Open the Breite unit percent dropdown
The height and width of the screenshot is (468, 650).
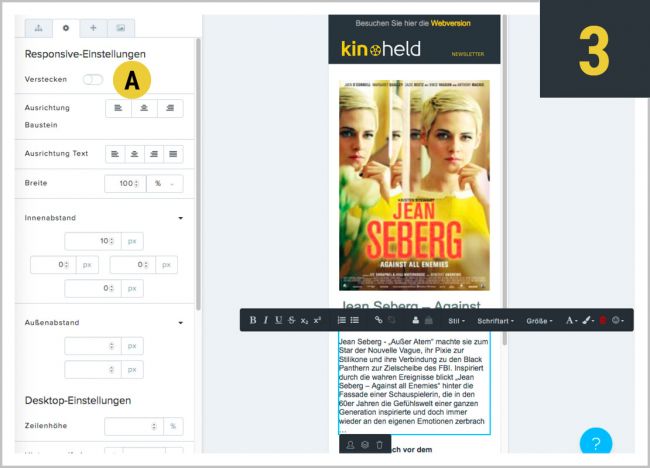[165, 184]
